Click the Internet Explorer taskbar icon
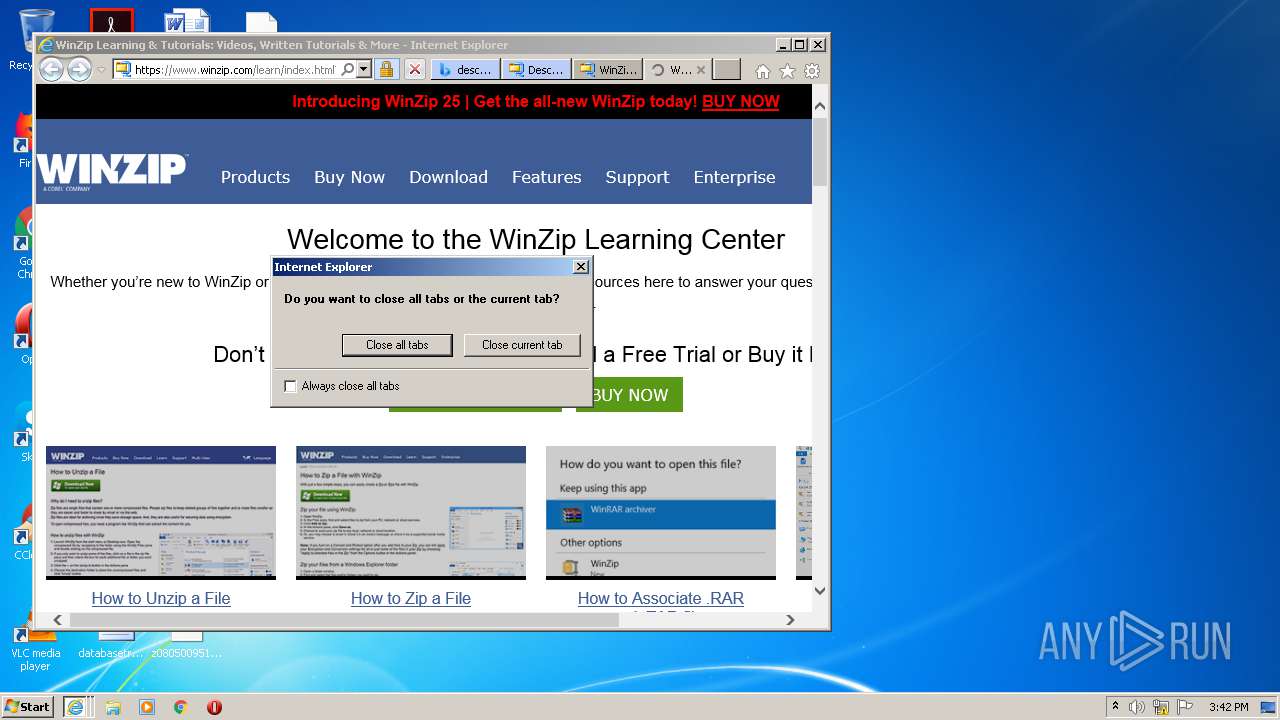Image resolution: width=1280 pixels, height=720 pixels. pyautogui.click(x=75, y=706)
